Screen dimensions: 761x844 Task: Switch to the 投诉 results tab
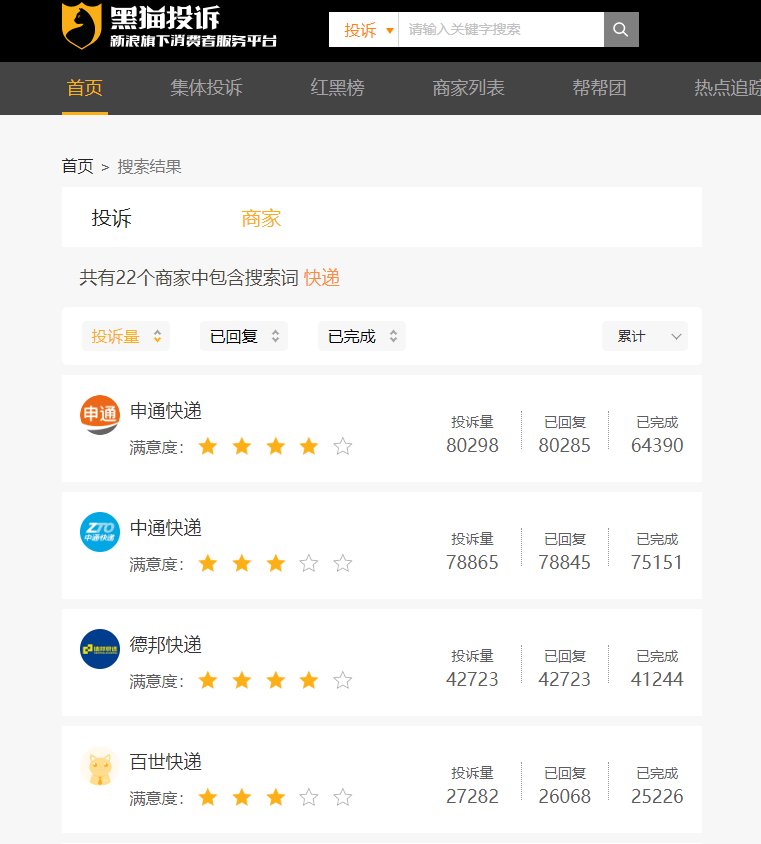tap(111, 218)
